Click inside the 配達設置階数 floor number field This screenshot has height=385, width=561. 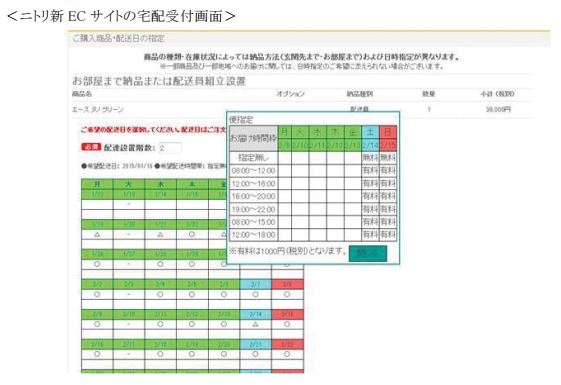(170, 148)
